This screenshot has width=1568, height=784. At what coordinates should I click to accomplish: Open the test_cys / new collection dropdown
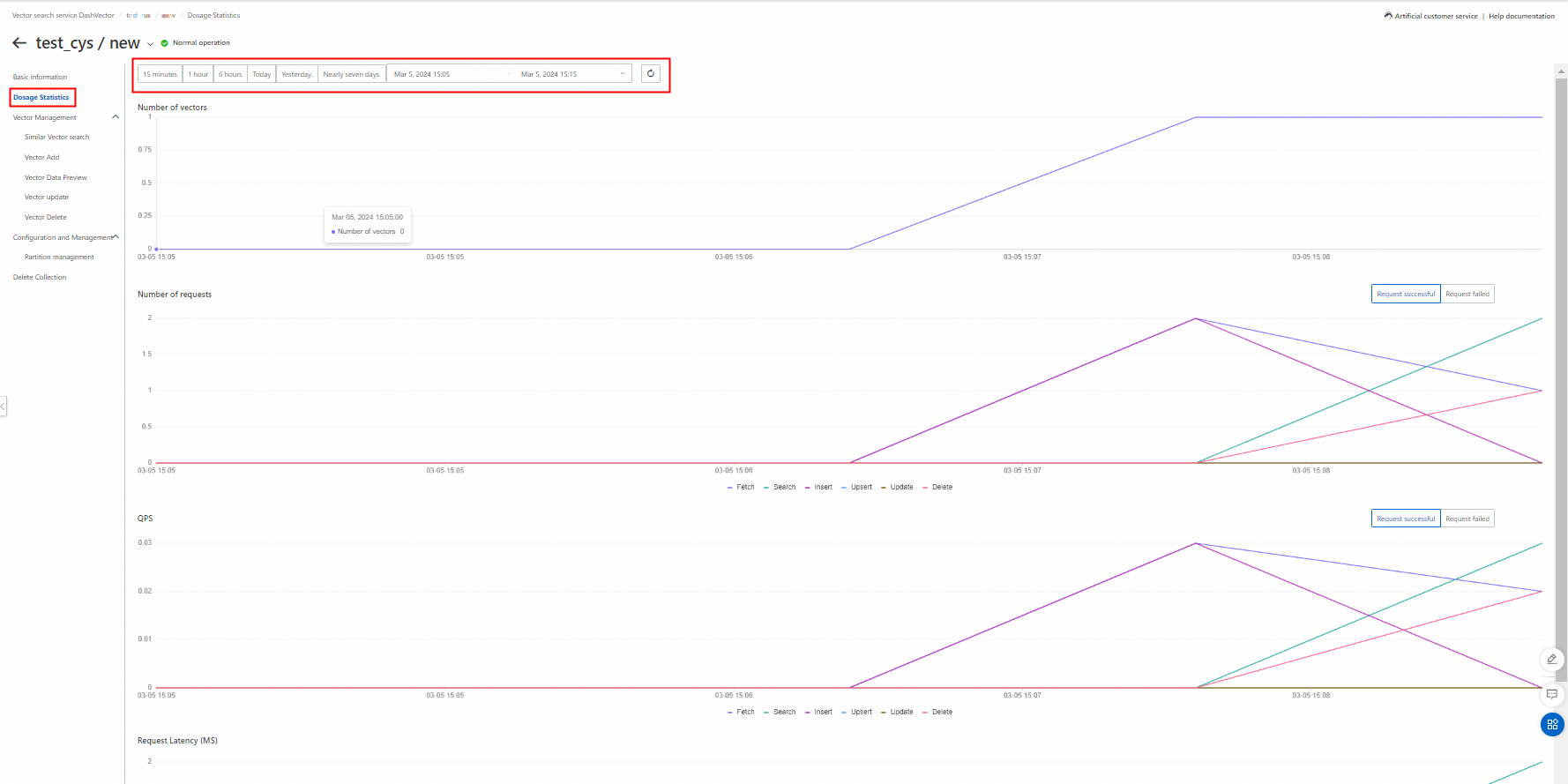[x=150, y=44]
